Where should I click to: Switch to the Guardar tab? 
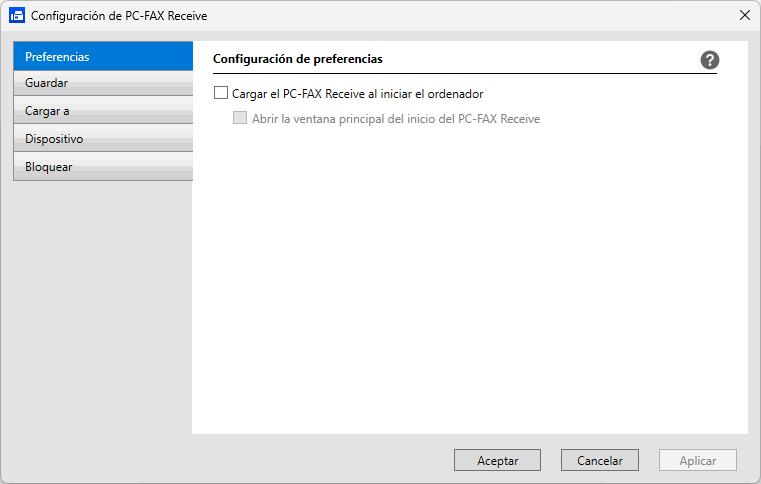[102, 83]
